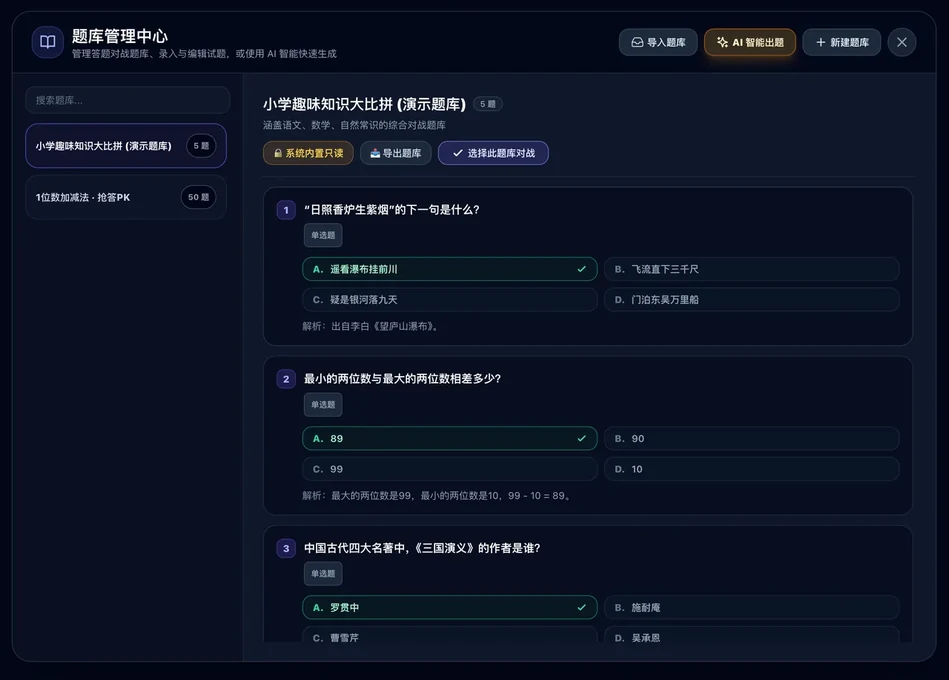Select option B. 施耐庵

point(752,607)
